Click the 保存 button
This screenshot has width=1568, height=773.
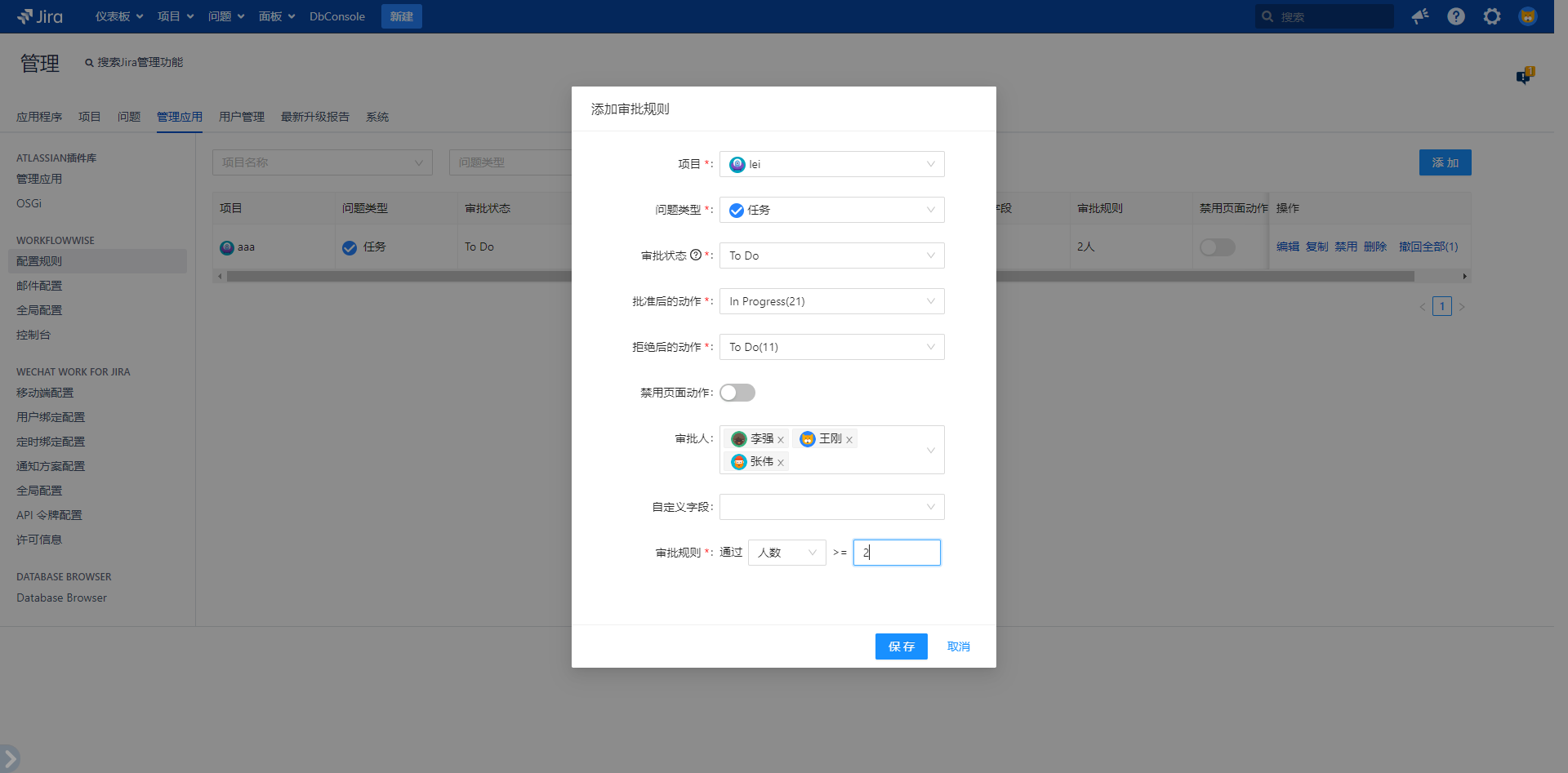[901, 646]
